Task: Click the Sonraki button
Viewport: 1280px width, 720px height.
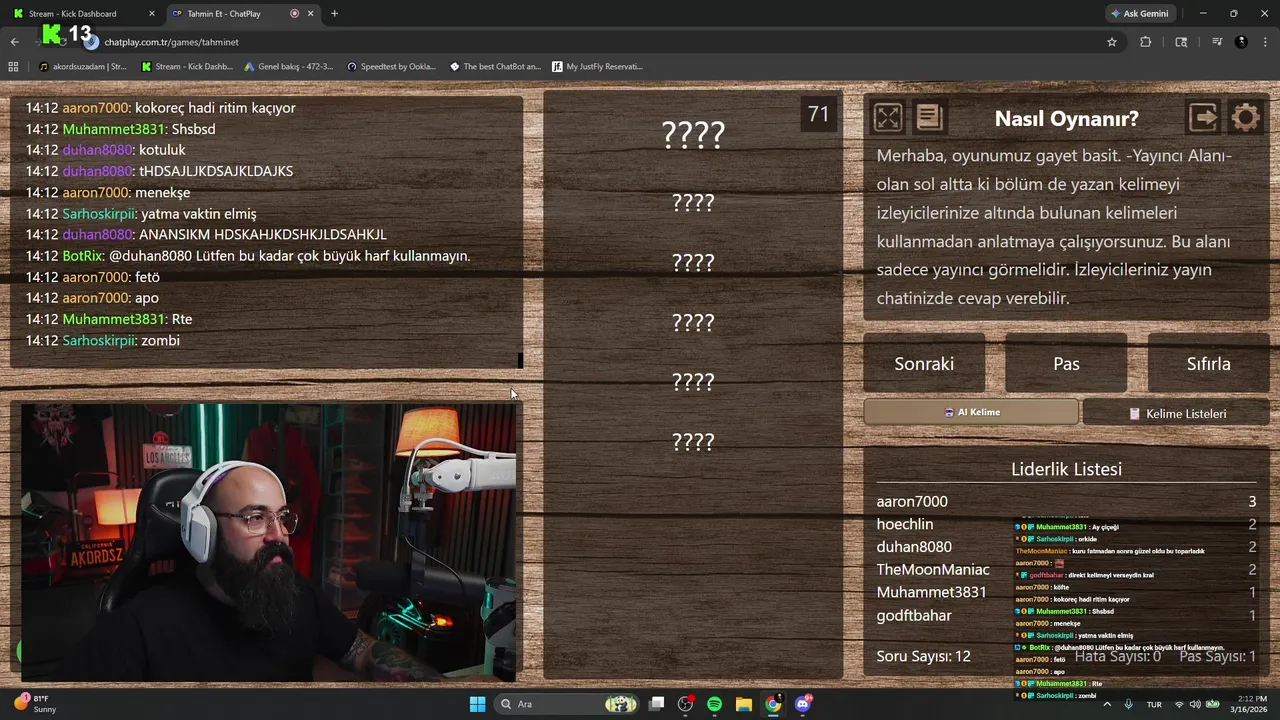Action: click(924, 364)
